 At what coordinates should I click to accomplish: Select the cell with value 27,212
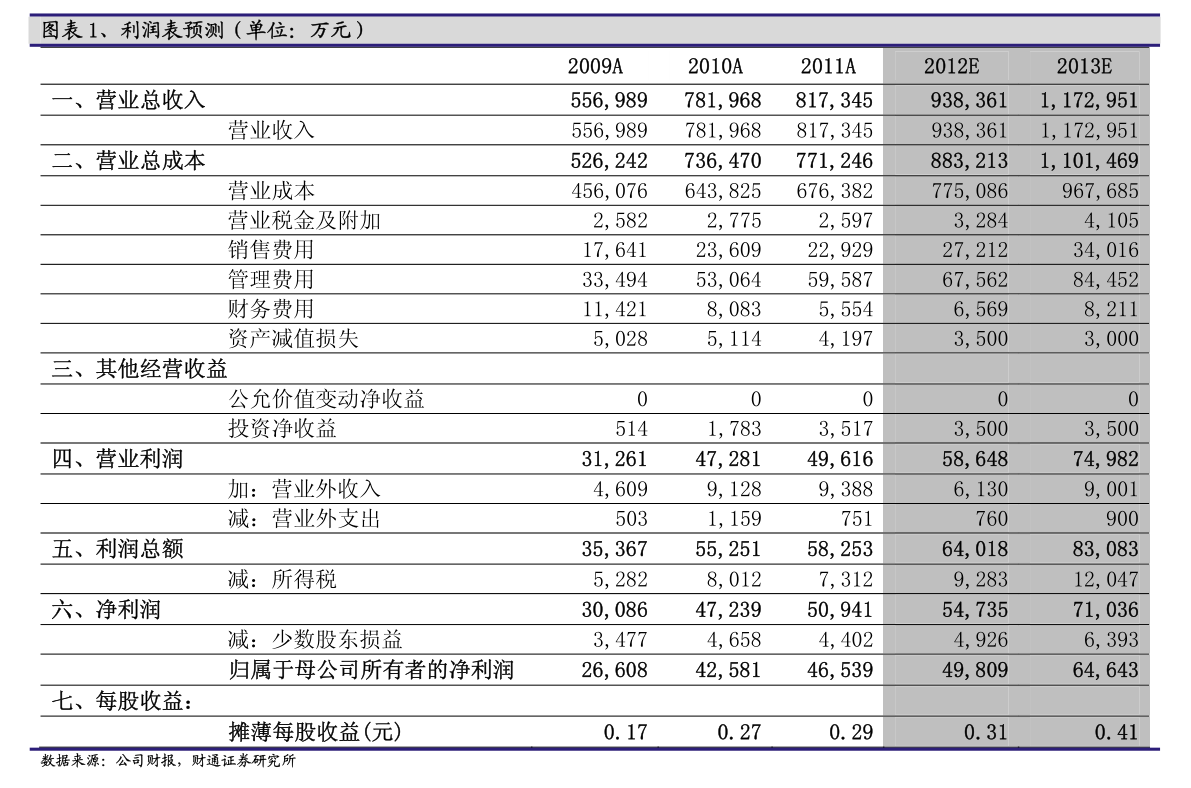click(x=974, y=250)
